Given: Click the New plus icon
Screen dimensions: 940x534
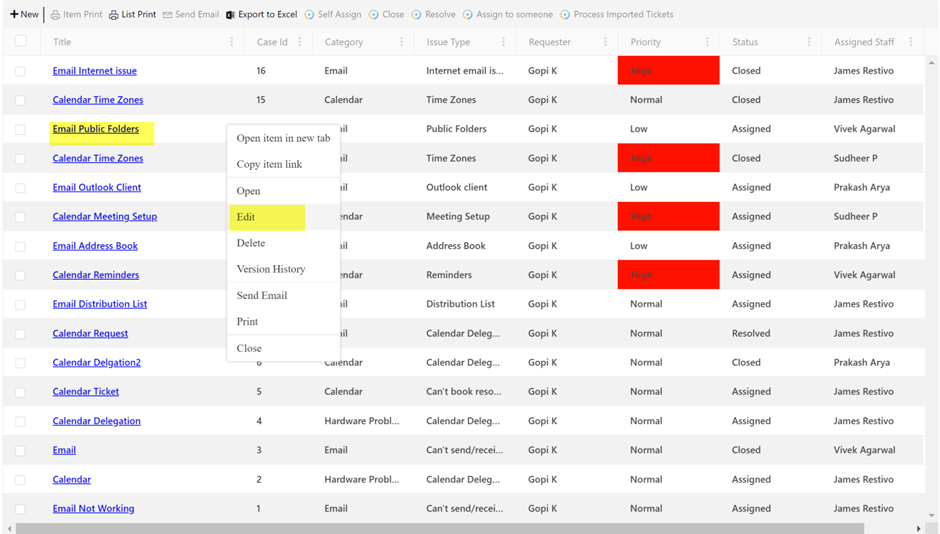Looking at the screenshot, I should click(14, 15).
